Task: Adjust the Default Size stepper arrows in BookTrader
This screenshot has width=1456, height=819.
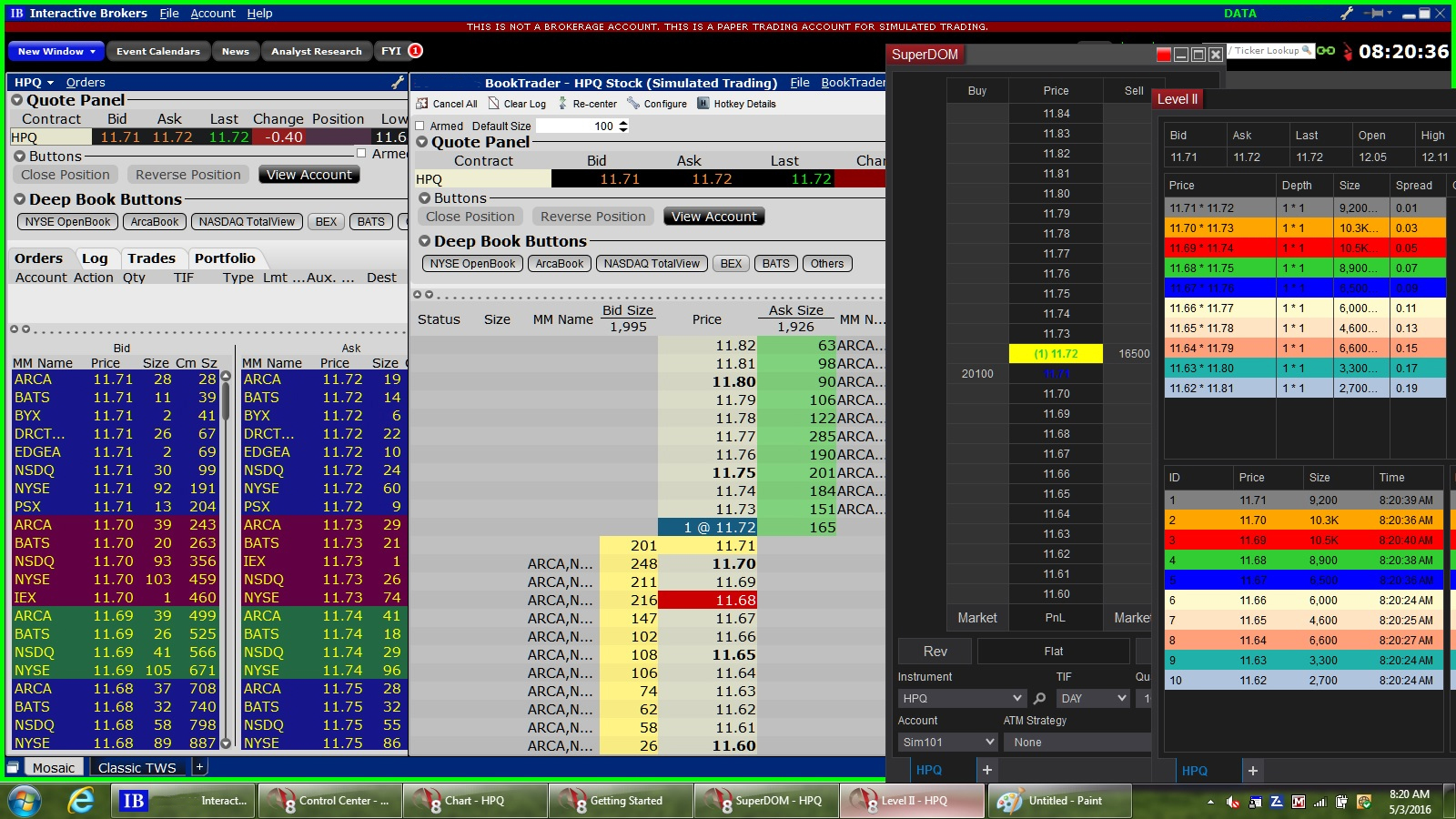Action: 623,126
